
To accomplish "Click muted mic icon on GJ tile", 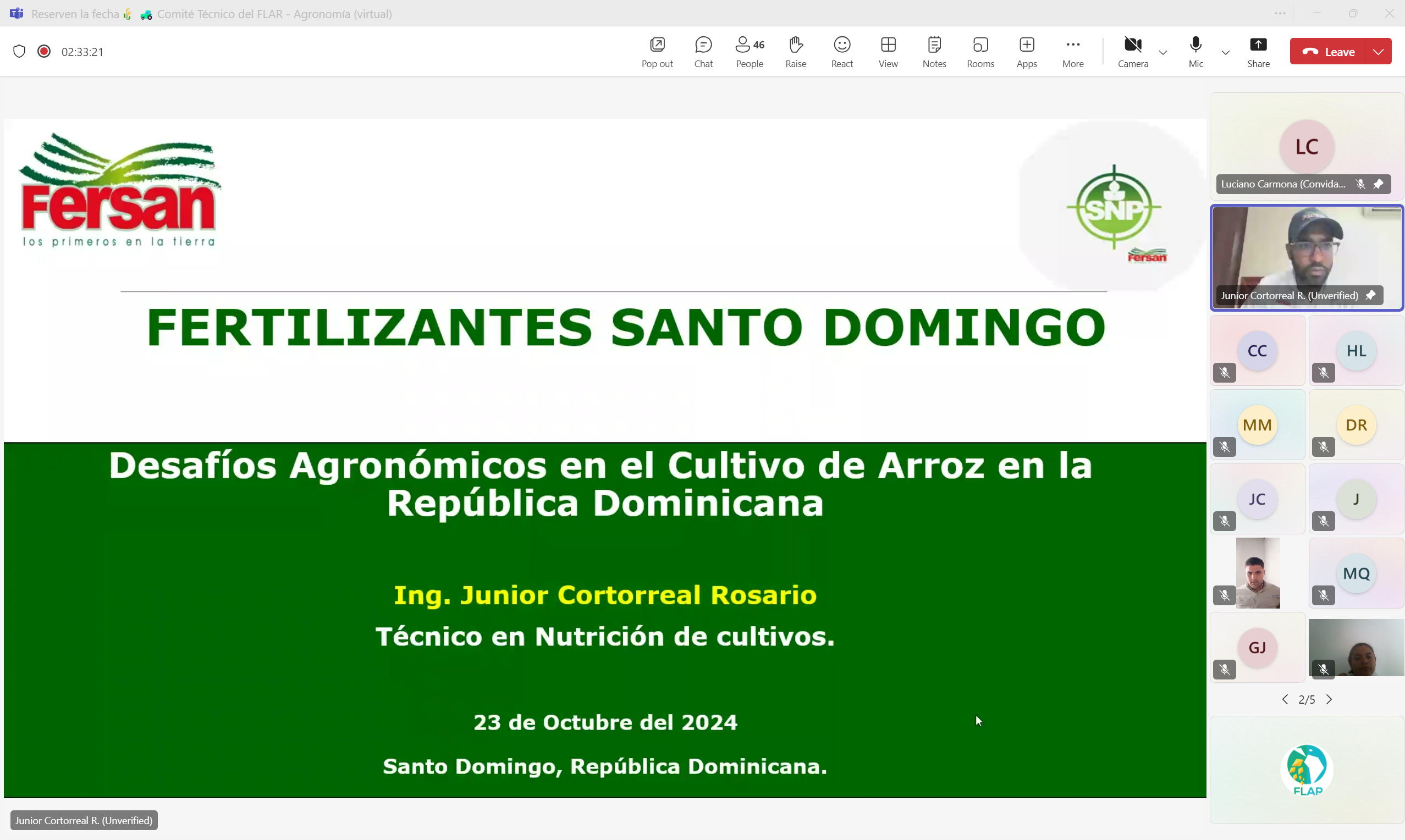I will coord(1225,670).
